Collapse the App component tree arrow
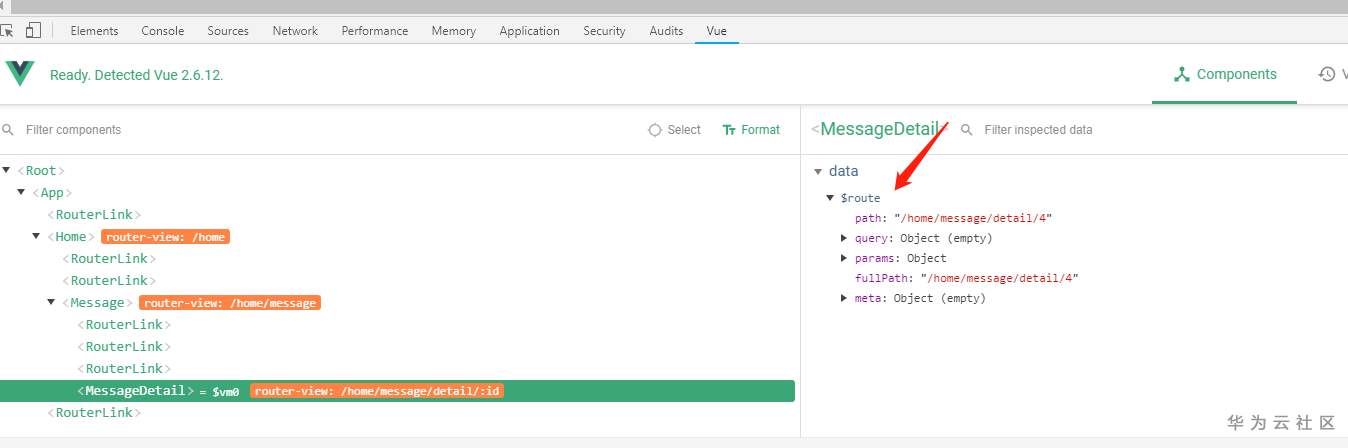The height and width of the screenshot is (448, 1348). click(21, 193)
